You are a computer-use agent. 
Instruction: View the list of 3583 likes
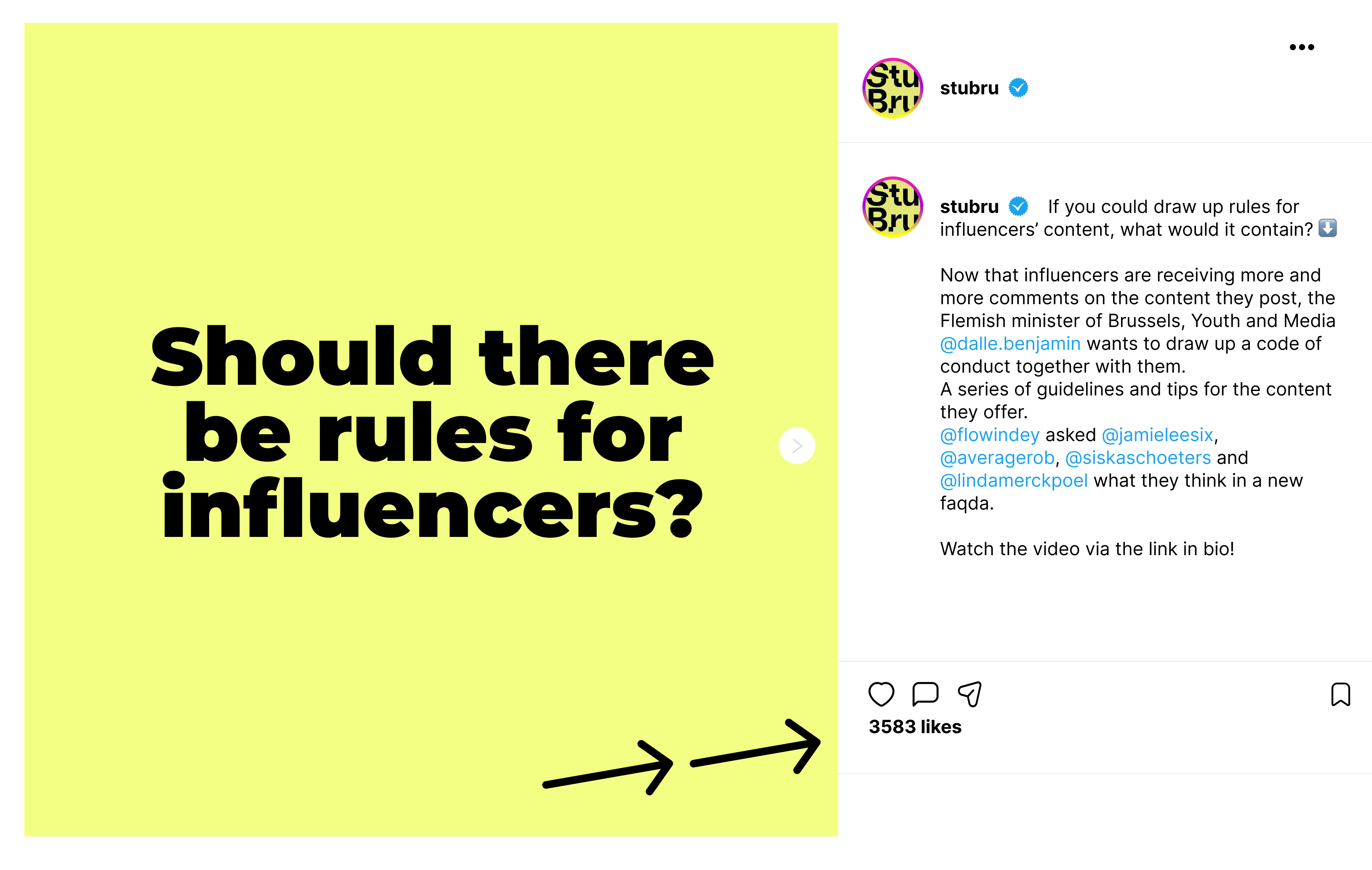(x=915, y=727)
